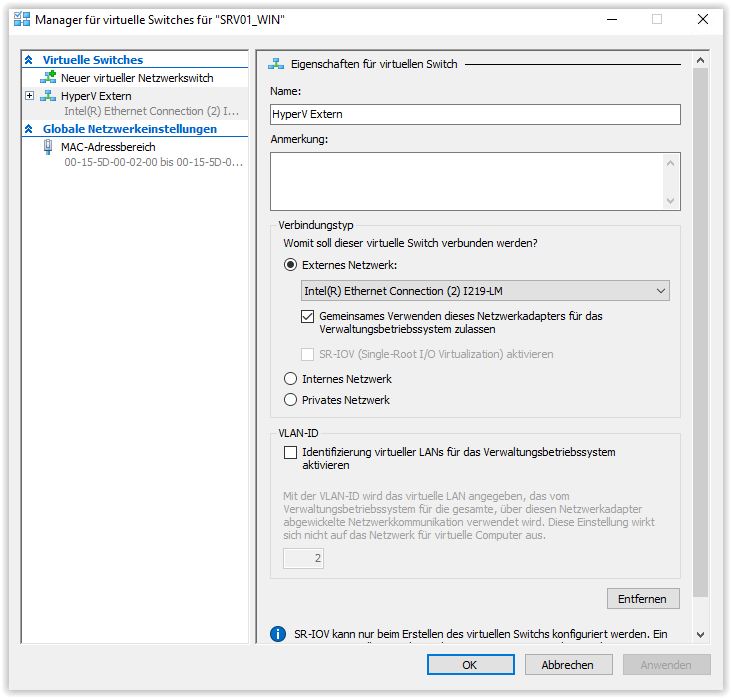This screenshot has height=698, width=731.
Task: Confirm with the OK button
Action: (470, 664)
